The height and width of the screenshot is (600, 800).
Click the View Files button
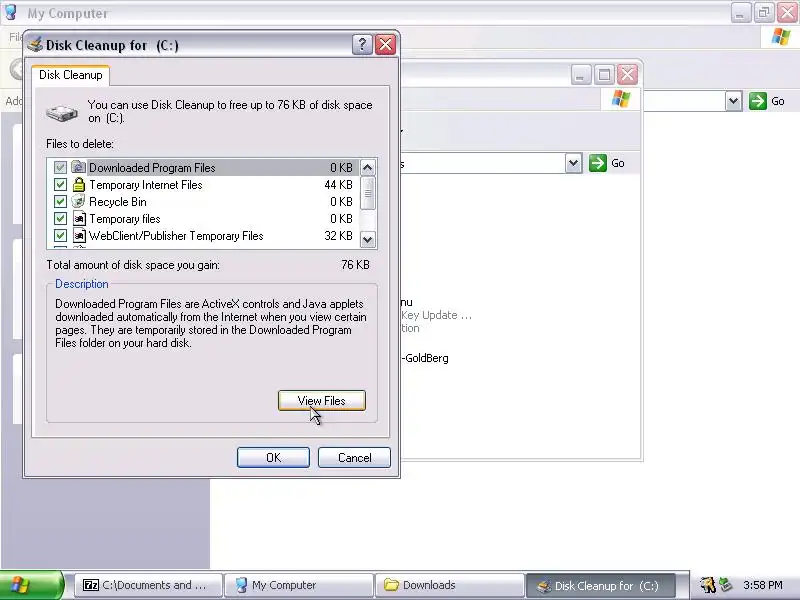pos(321,401)
